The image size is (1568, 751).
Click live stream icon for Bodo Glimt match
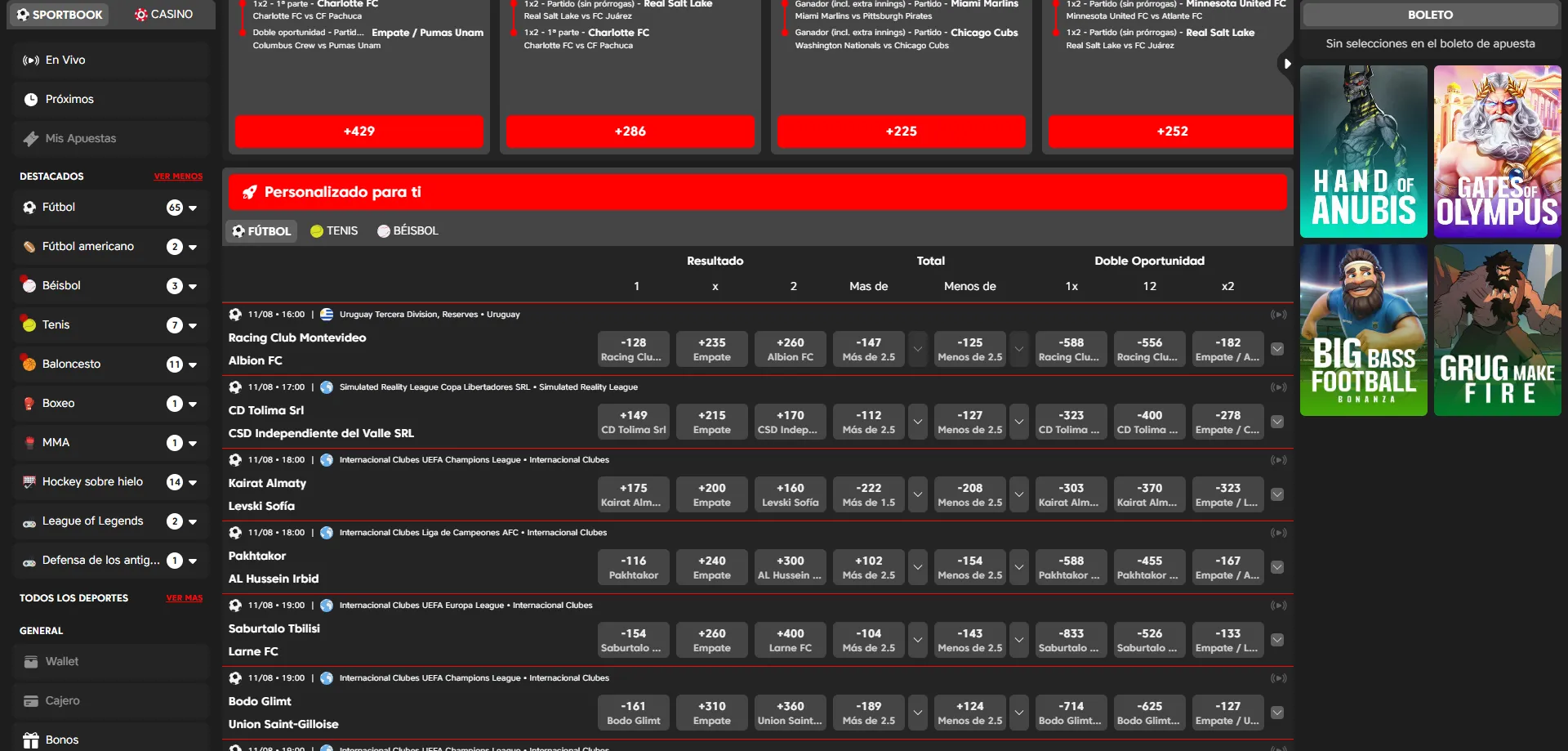(1278, 678)
